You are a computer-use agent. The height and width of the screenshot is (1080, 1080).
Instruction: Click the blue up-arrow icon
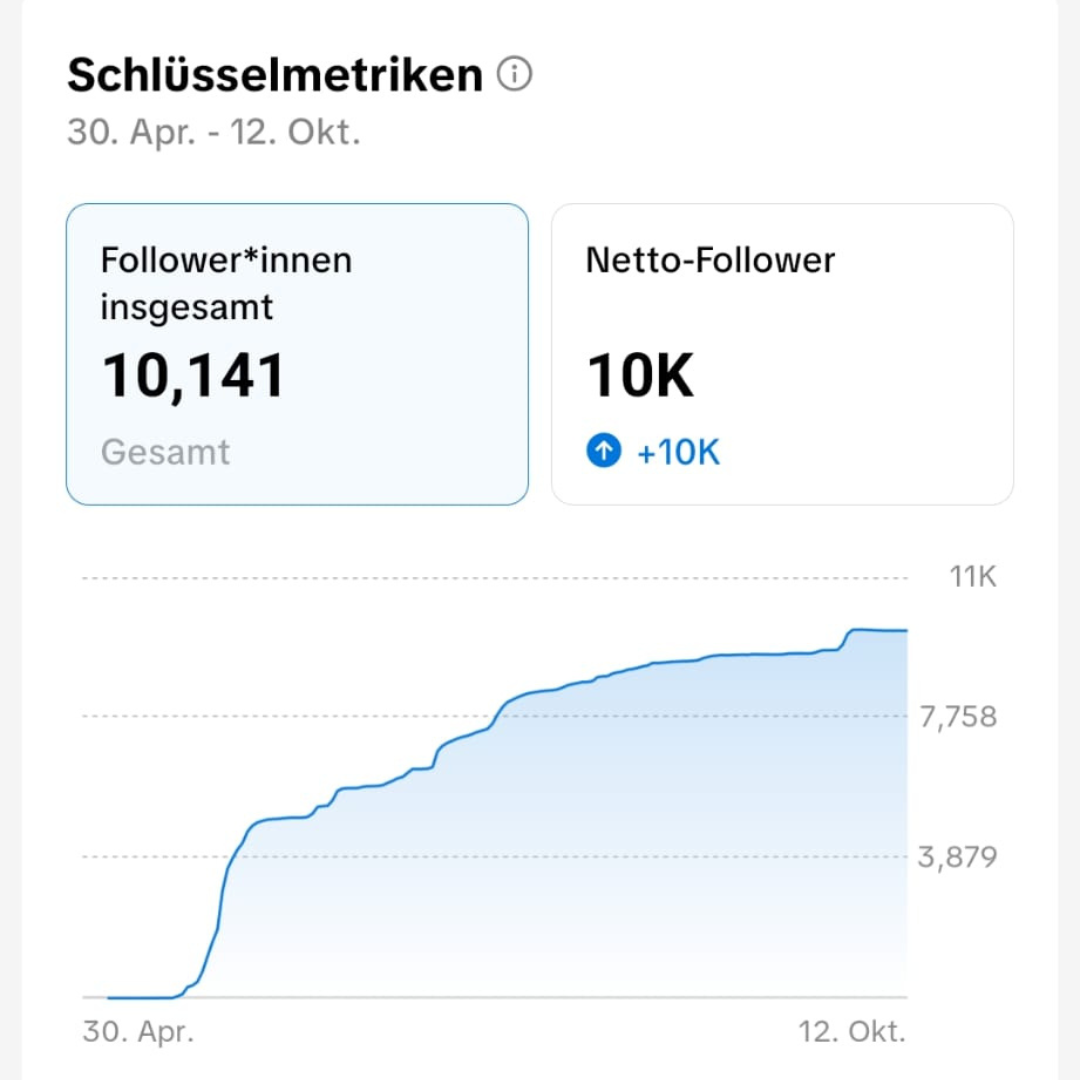point(603,452)
